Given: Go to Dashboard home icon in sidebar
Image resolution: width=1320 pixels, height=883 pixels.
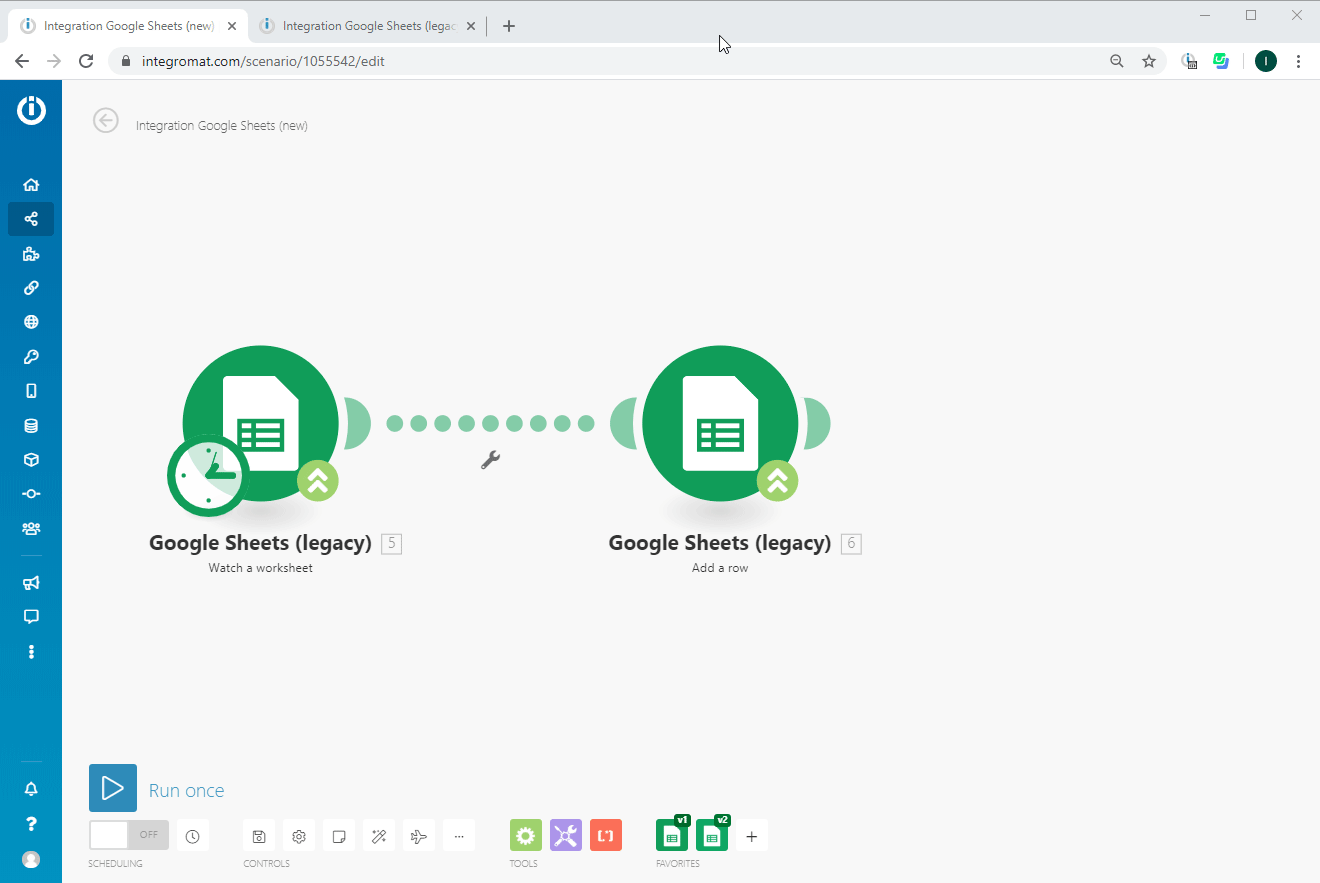Looking at the screenshot, I should 31,185.
